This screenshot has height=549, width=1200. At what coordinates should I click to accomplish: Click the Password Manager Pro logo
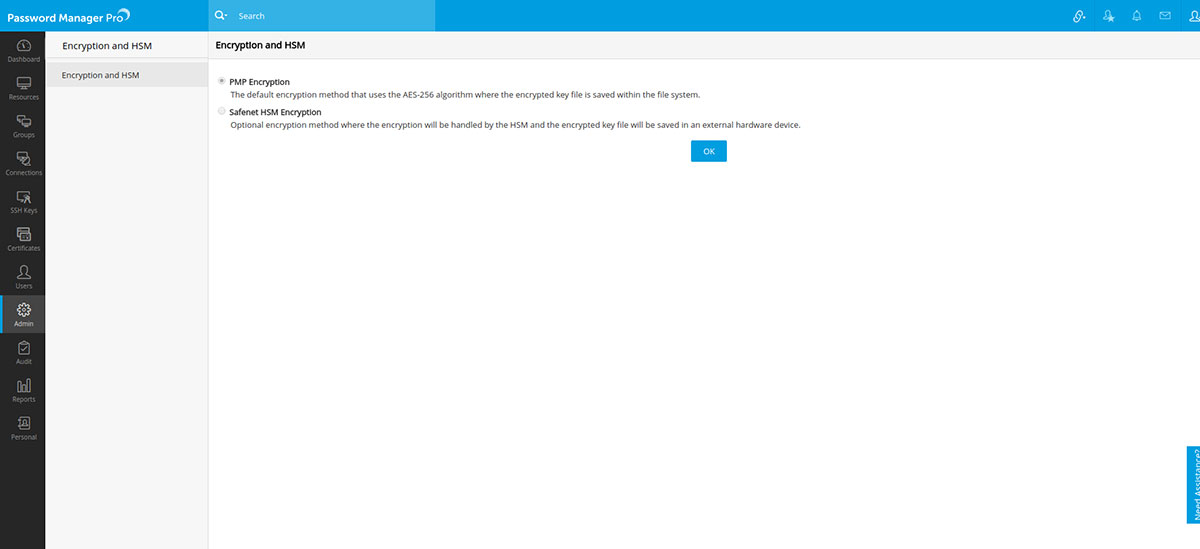69,16
